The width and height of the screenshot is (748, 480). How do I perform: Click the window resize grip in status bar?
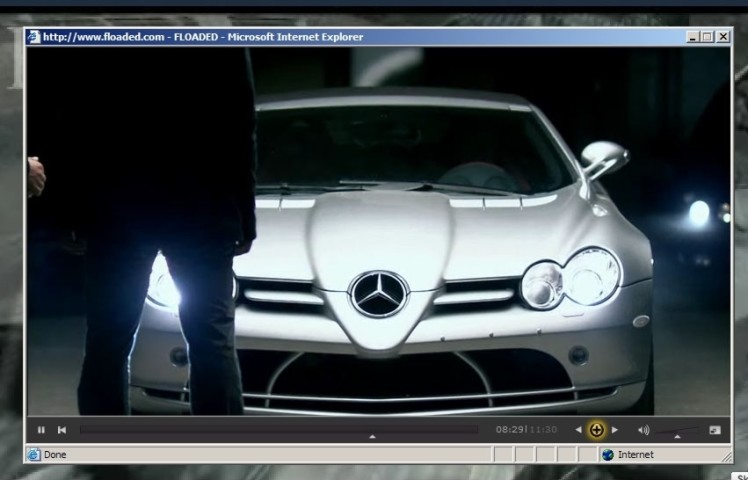coord(726,457)
